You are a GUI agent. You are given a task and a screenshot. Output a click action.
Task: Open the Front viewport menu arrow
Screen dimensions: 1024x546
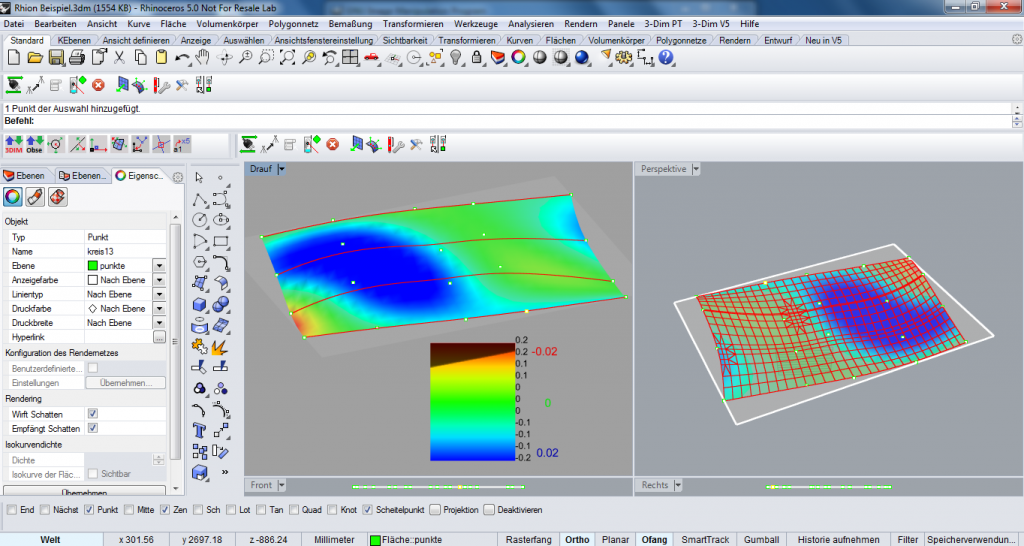[281, 485]
